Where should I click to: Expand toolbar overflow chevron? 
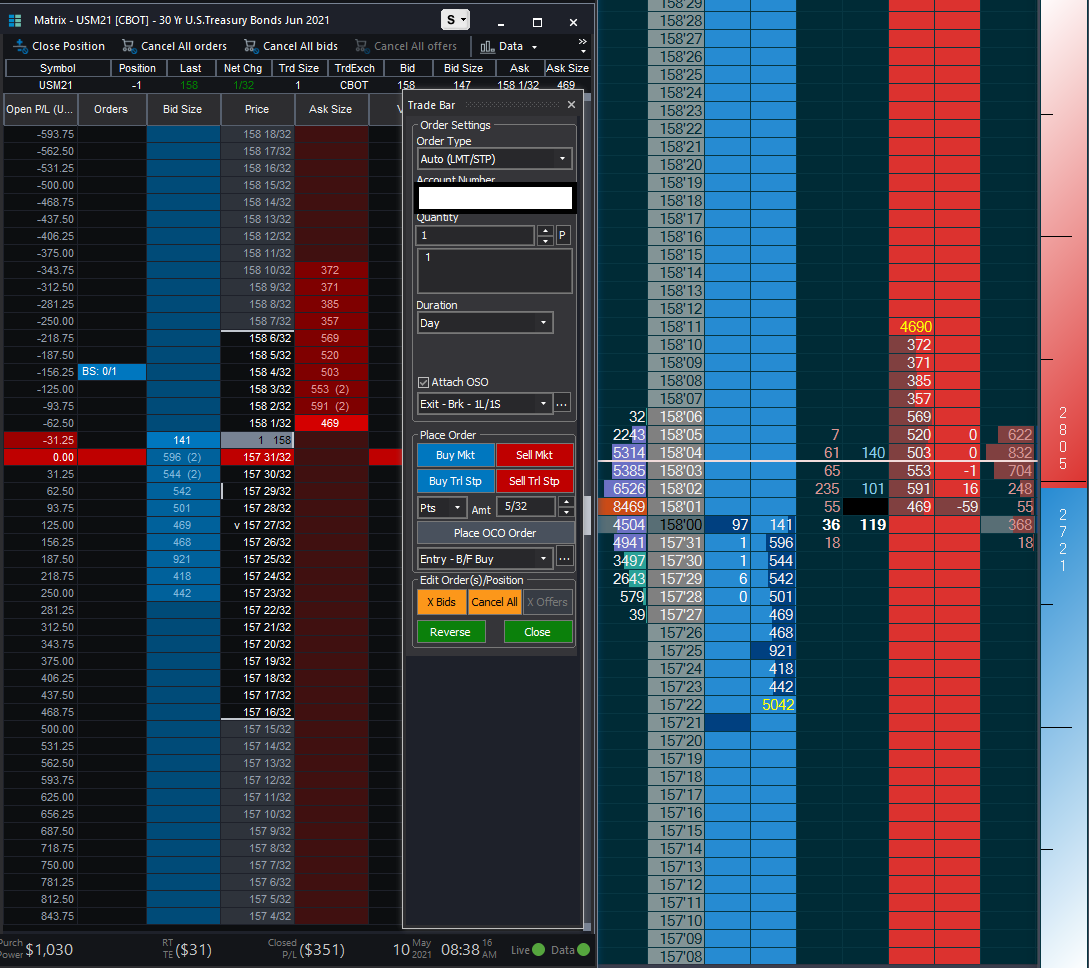pos(583,46)
